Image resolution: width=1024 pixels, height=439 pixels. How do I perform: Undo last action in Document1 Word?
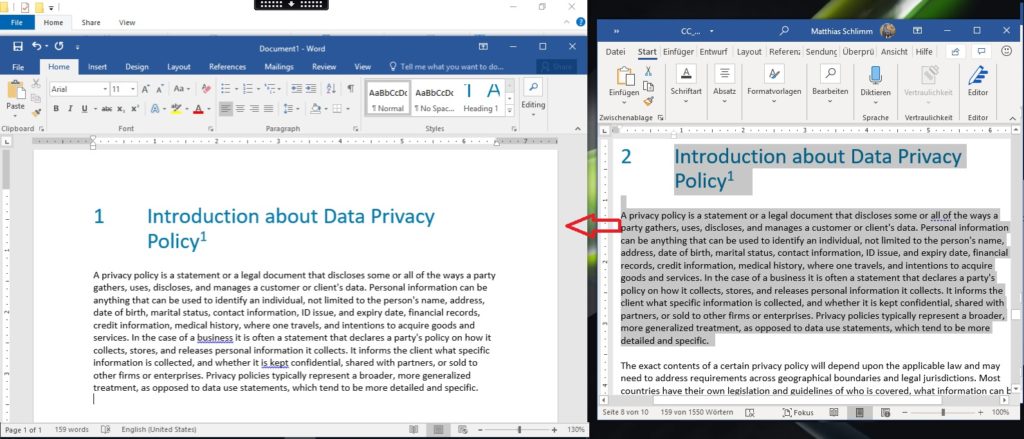[37, 46]
